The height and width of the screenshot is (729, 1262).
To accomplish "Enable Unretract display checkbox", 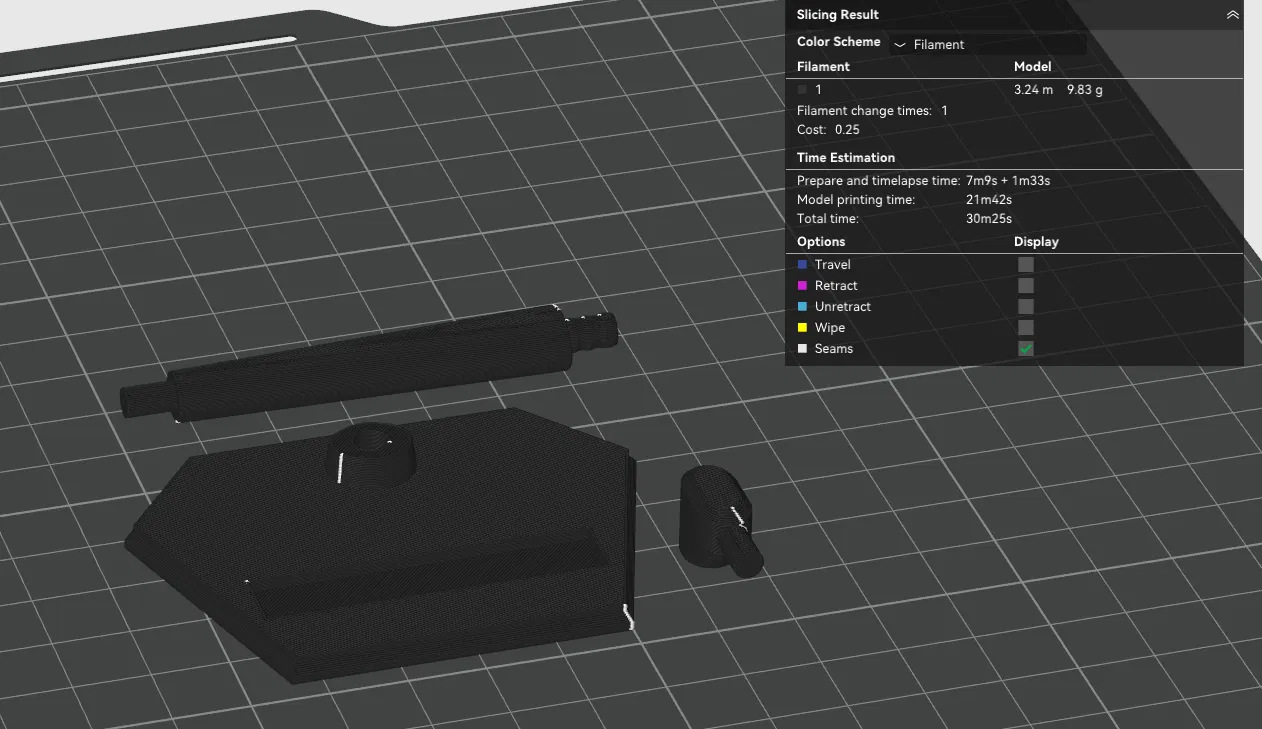I will click(x=1026, y=307).
